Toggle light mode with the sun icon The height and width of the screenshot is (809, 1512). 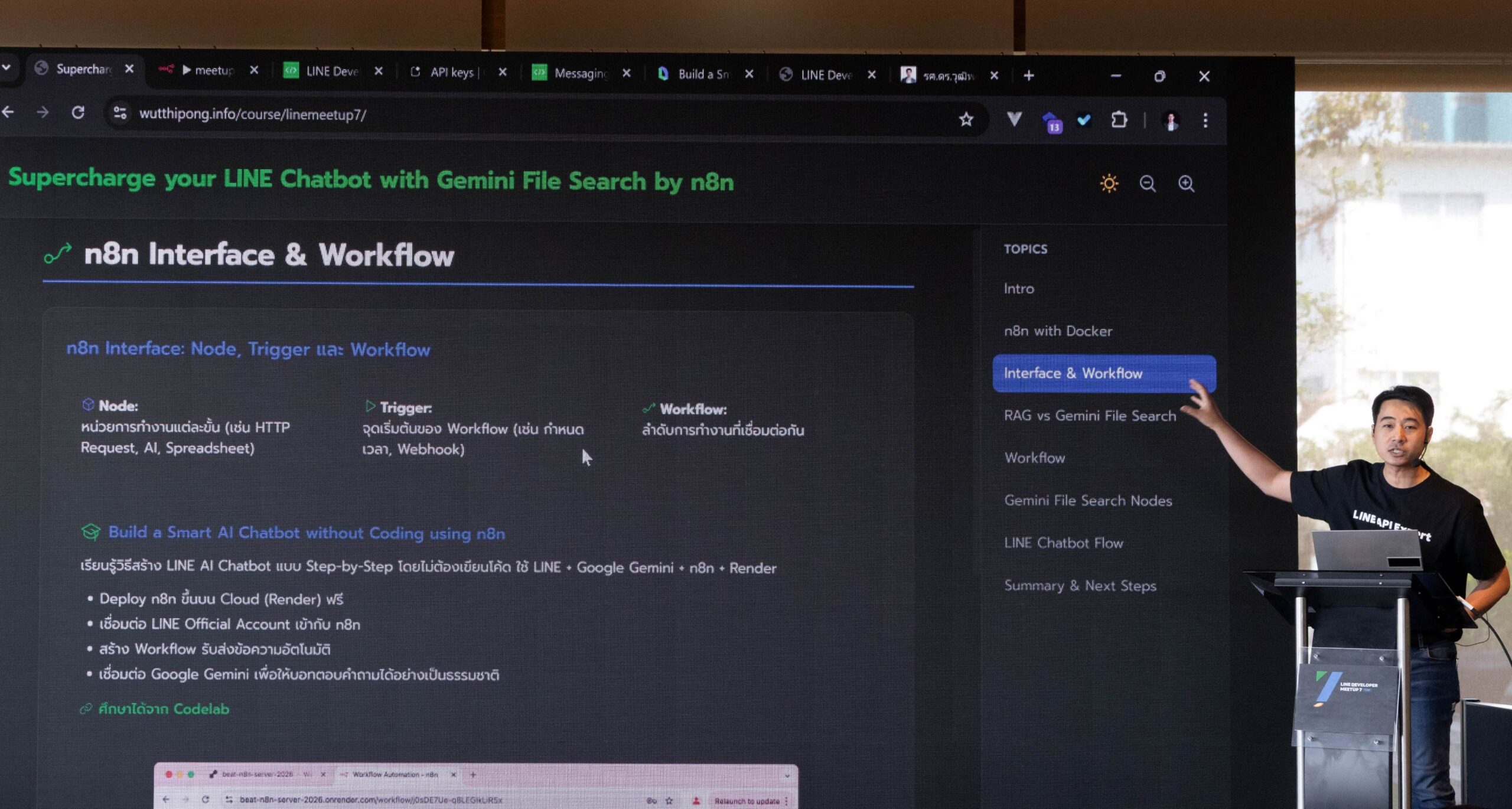coord(1109,183)
